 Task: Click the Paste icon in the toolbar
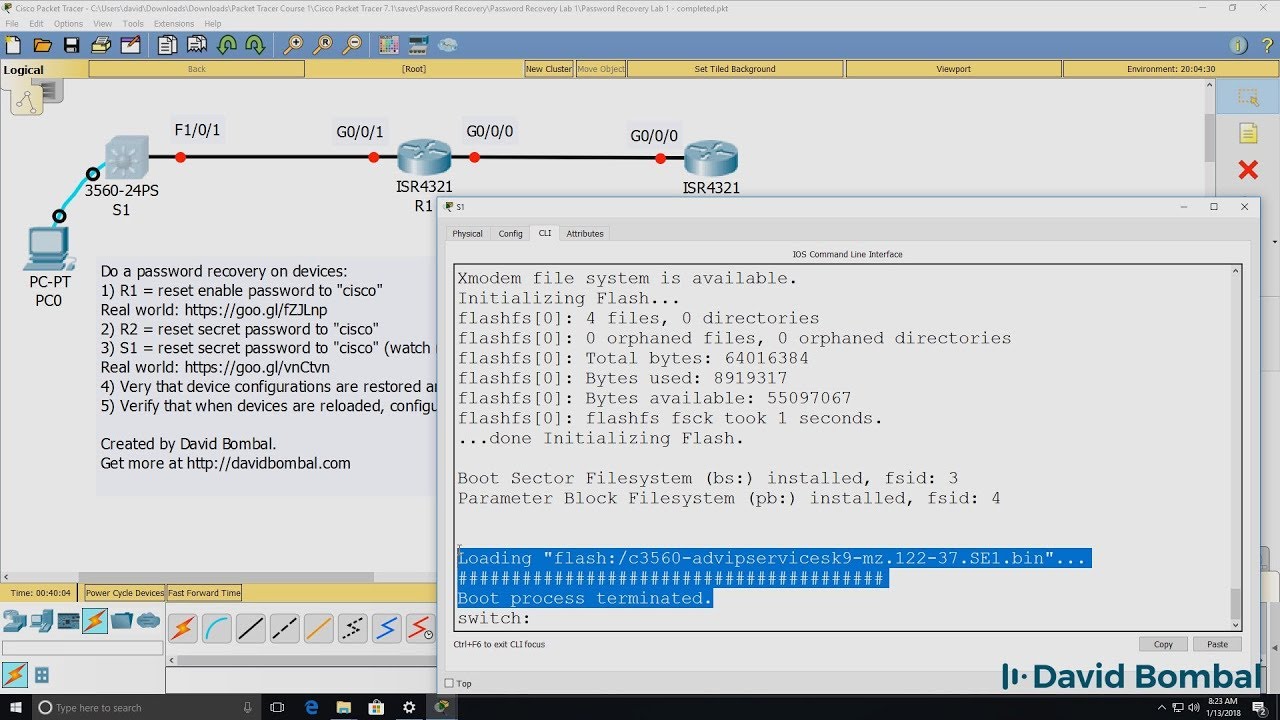click(197, 45)
